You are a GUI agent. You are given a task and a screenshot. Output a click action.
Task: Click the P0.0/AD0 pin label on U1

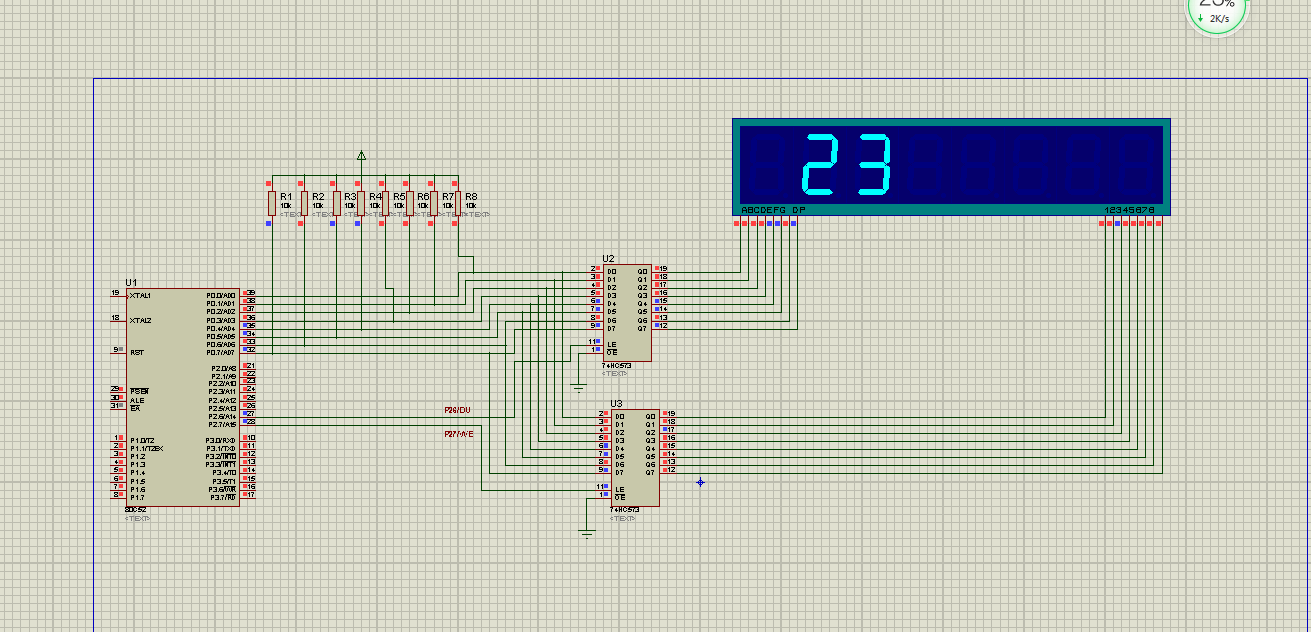coord(221,295)
